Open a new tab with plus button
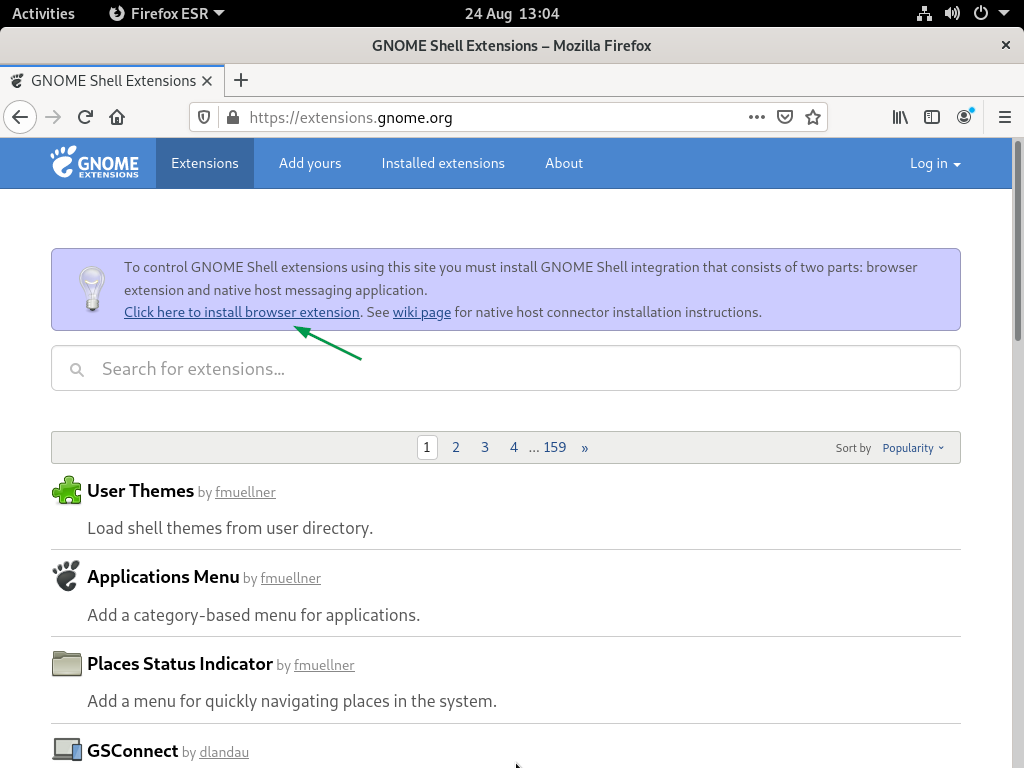The image size is (1024, 768). coord(241,80)
